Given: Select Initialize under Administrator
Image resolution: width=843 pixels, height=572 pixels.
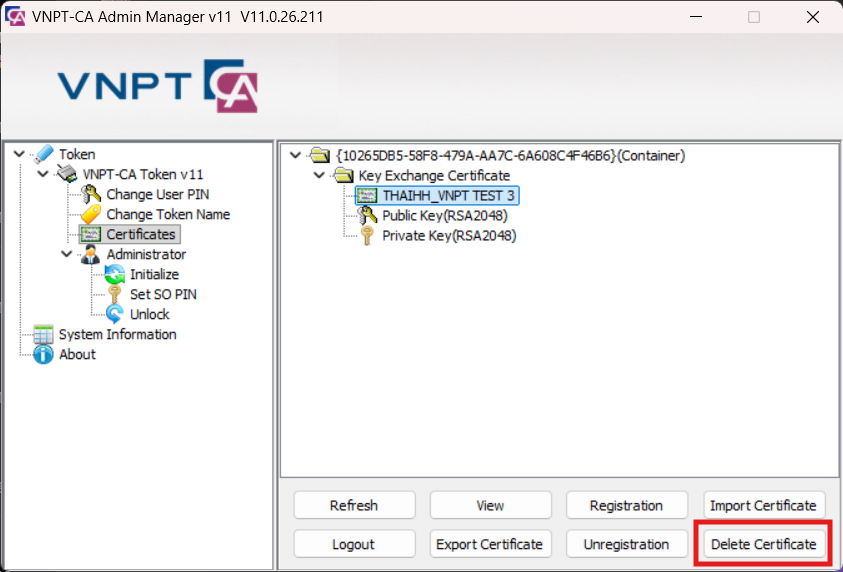Looking at the screenshot, I should tap(154, 274).
